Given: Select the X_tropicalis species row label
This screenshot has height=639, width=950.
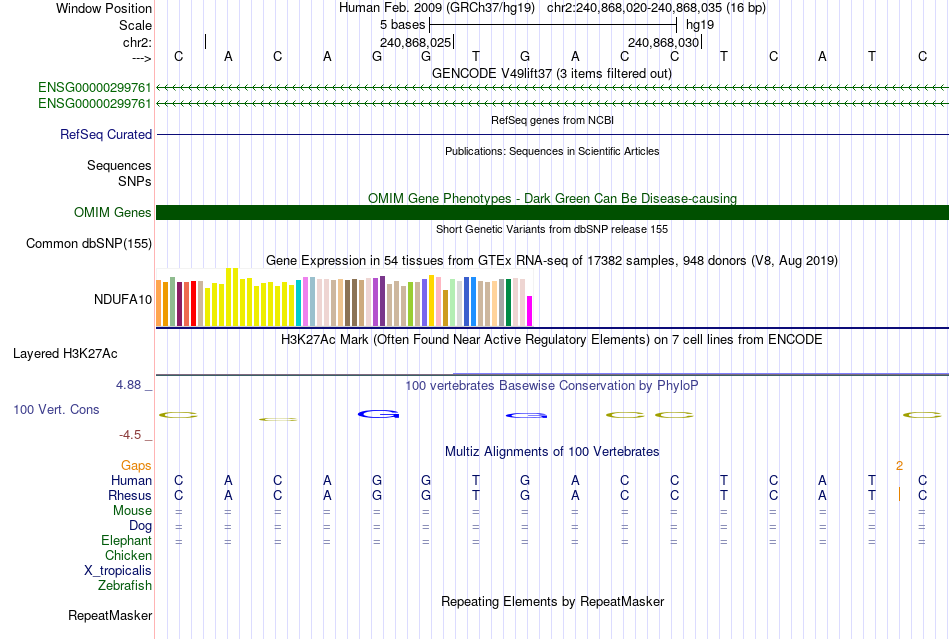Looking at the screenshot, I should 118,571.
